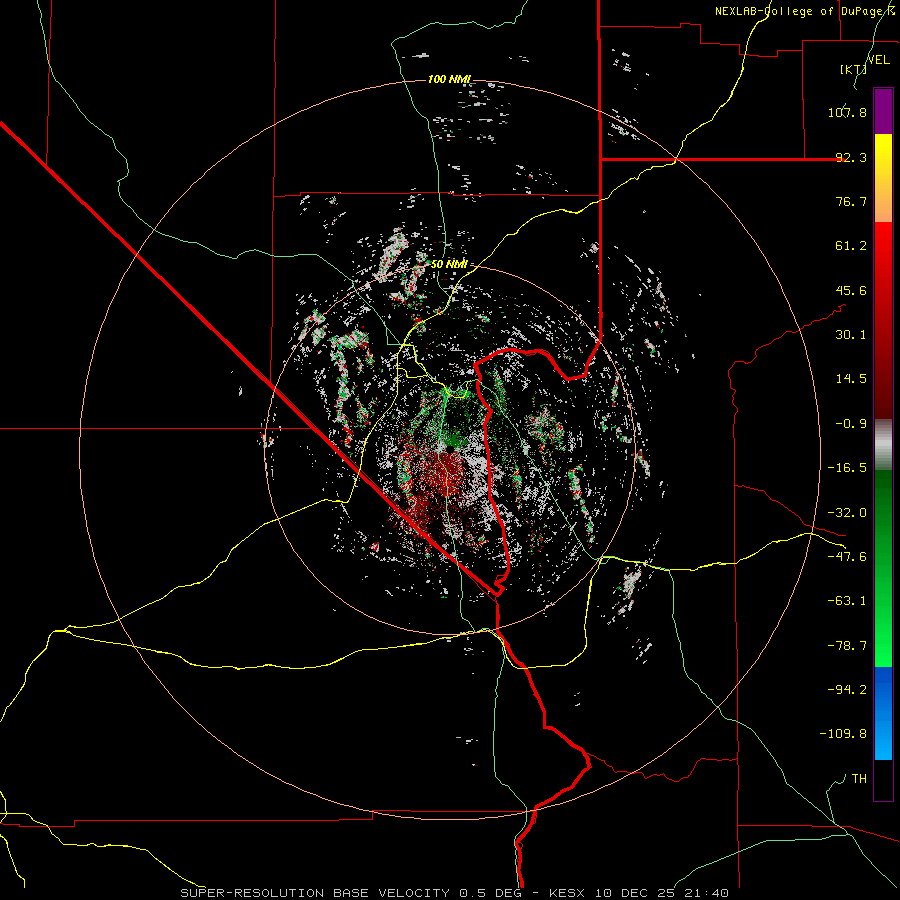900x900 pixels.
Task: Click the 107.8 velocity scale value
Action: click(x=847, y=112)
